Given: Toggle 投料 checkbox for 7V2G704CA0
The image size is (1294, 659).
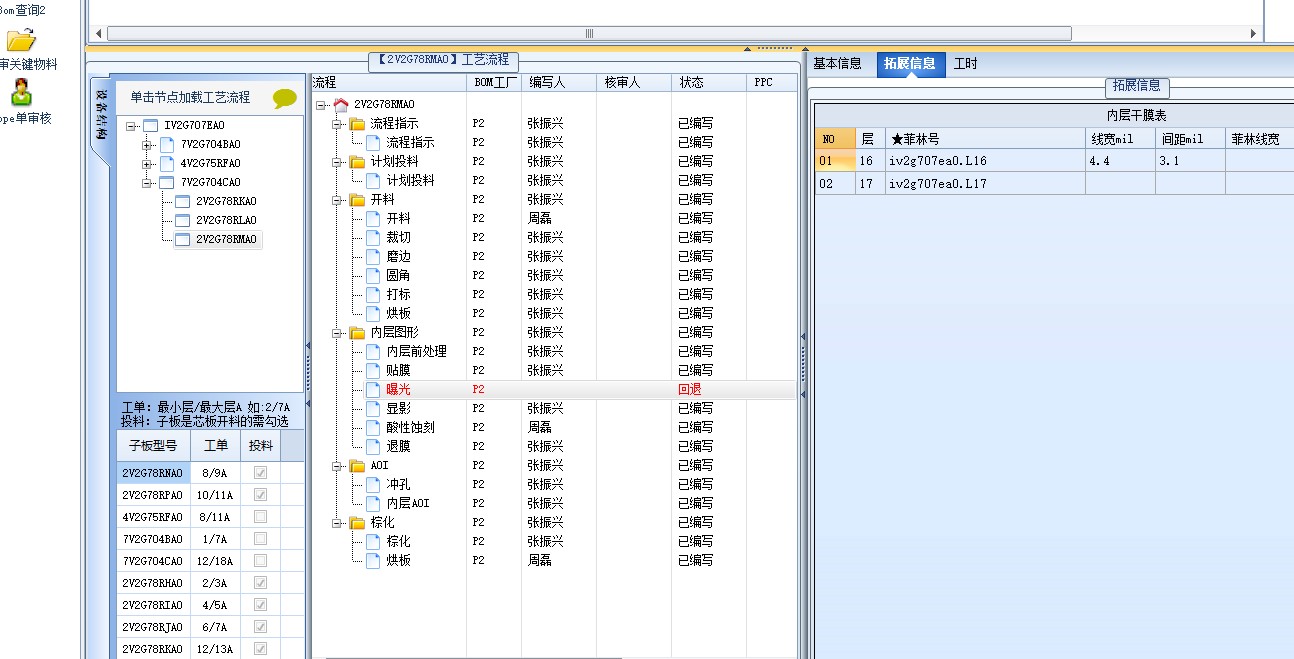Looking at the screenshot, I should click(x=260, y=561).
